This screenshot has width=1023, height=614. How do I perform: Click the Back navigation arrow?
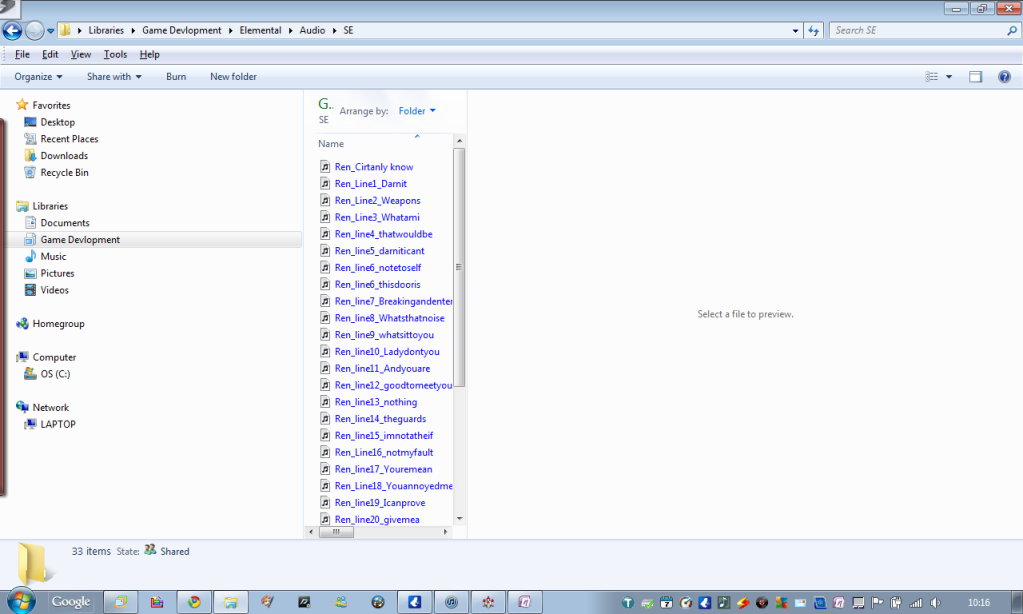13,31
